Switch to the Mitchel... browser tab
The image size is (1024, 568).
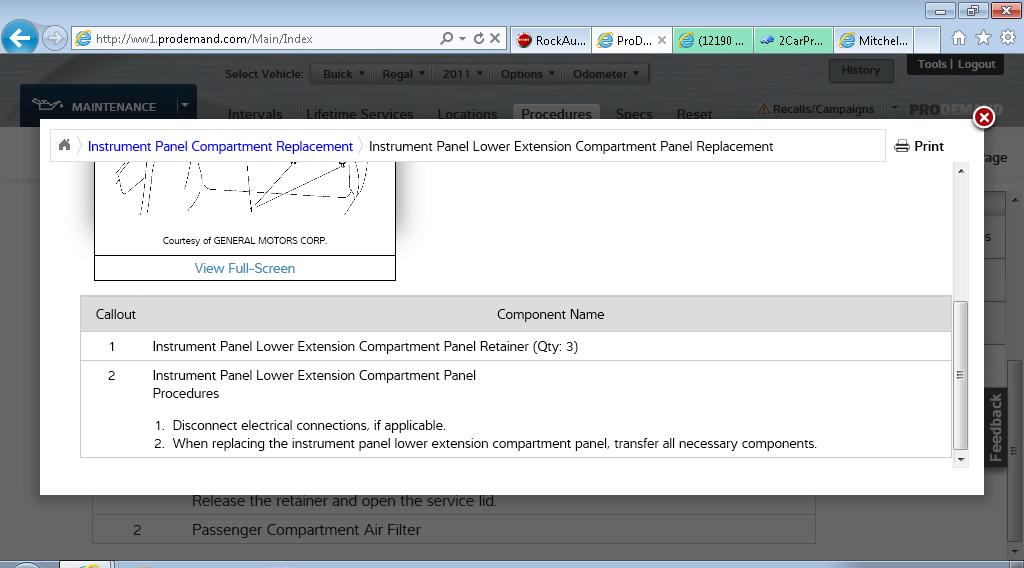[873, 40]
